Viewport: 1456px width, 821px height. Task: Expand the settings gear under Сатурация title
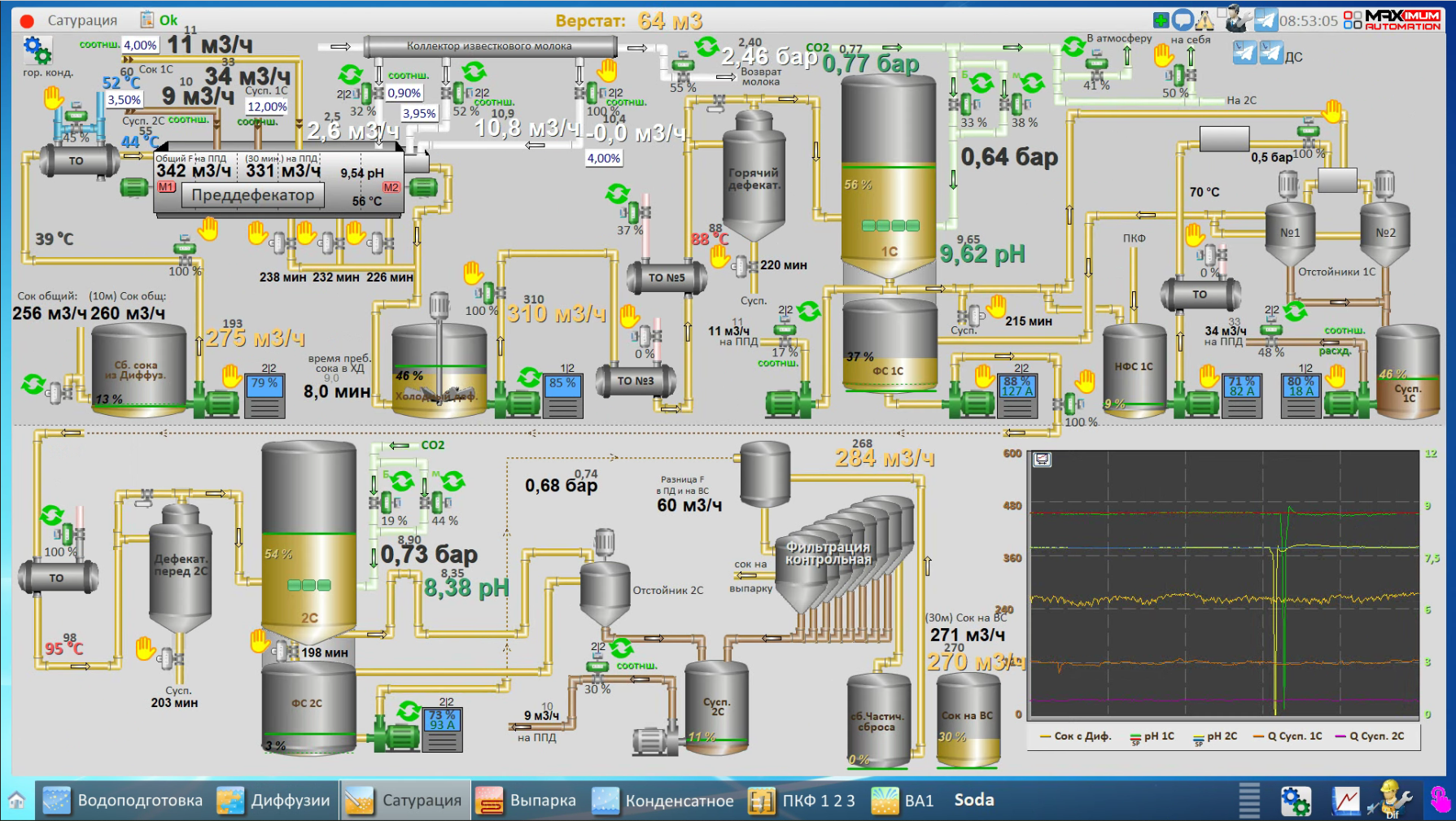tap(37, 50)
